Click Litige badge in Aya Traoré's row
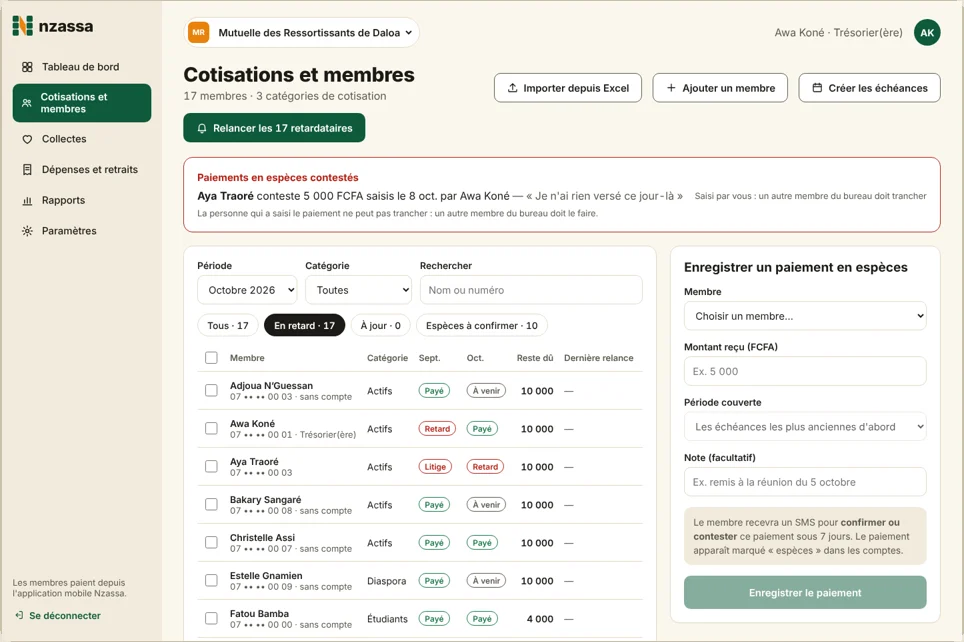 pyautogui.click(x=435, y=467)
